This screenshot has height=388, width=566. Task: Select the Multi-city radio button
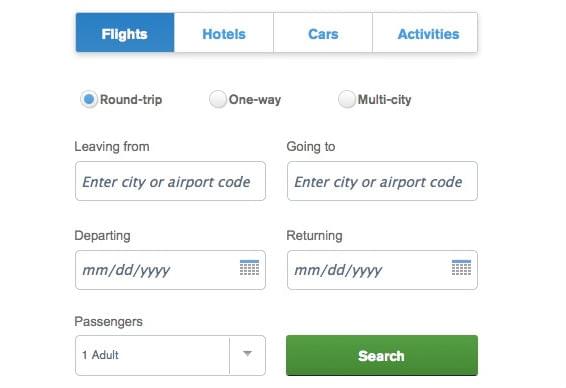pyautogui.click(x=347, y=99)
